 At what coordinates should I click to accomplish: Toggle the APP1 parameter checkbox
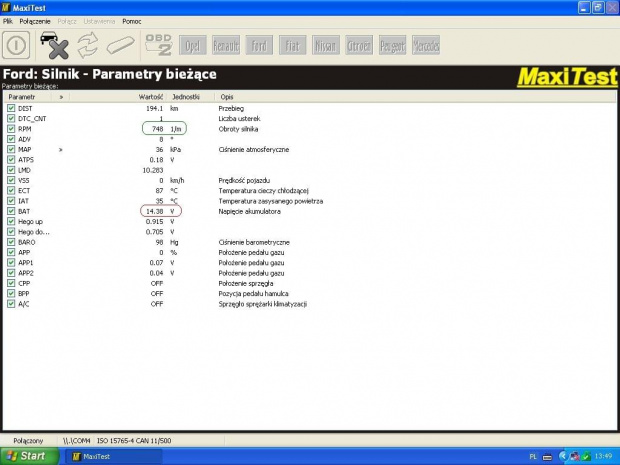(x=11, y=263)
